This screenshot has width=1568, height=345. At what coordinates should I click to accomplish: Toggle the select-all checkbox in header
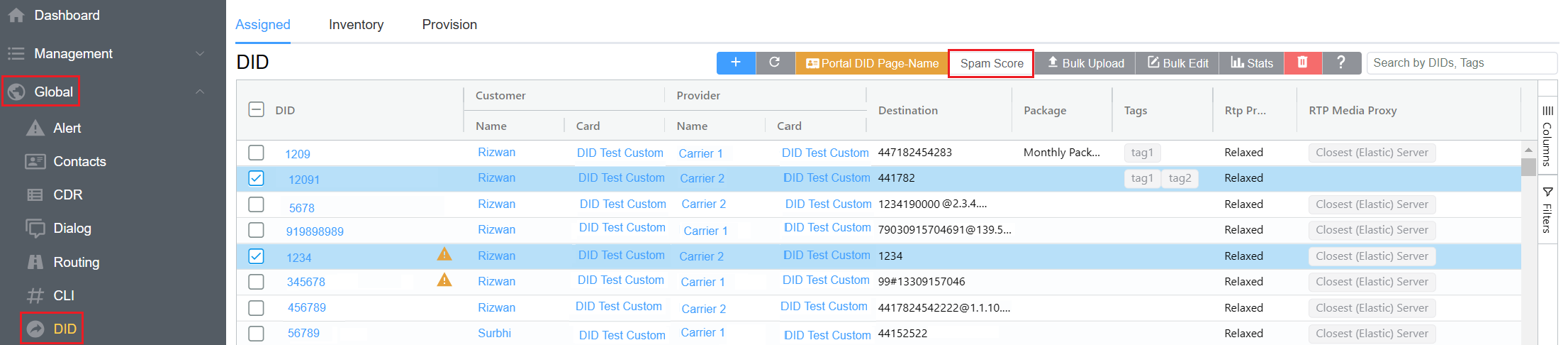pos(257,110)
